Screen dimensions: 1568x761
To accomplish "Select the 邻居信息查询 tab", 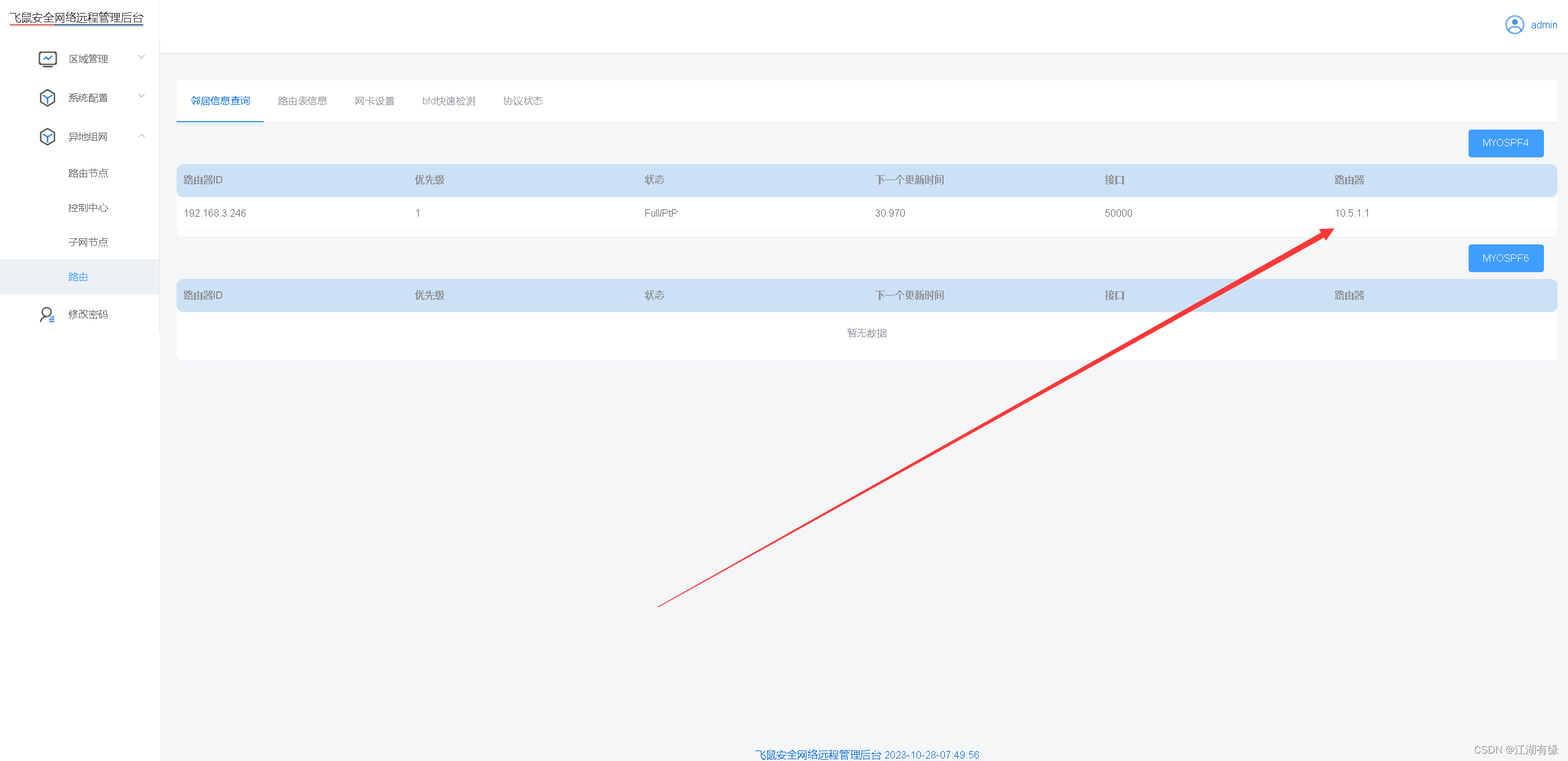I will (220, 101).
